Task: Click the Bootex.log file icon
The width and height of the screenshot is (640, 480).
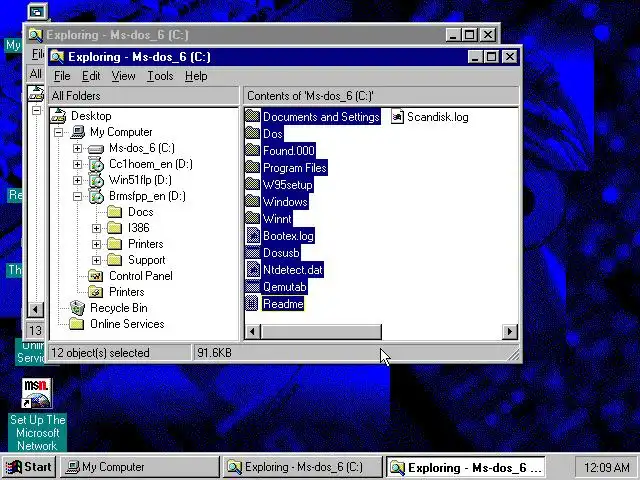Action: click(x=253, y=236)
